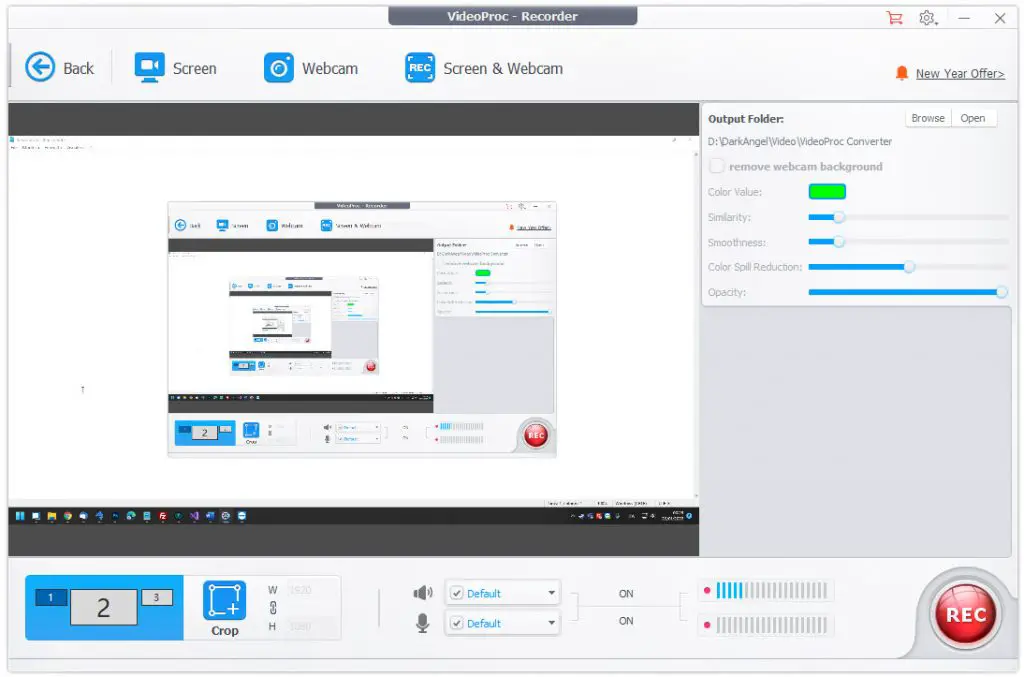
Task: Adjust the Similarity slider handle
Action: [x=839, y=217]
